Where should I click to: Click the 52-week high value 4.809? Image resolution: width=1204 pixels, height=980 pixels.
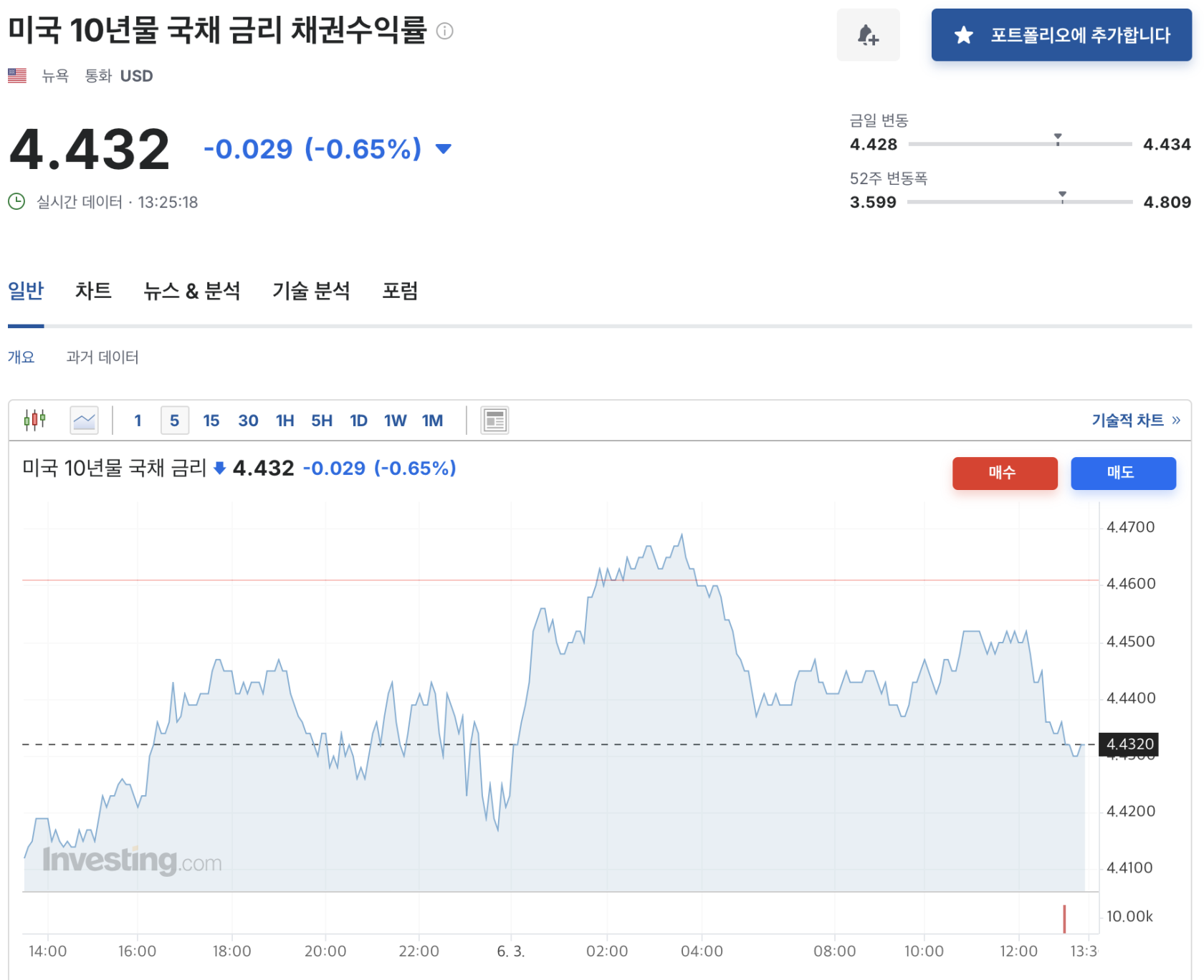tap(1167, 202)
